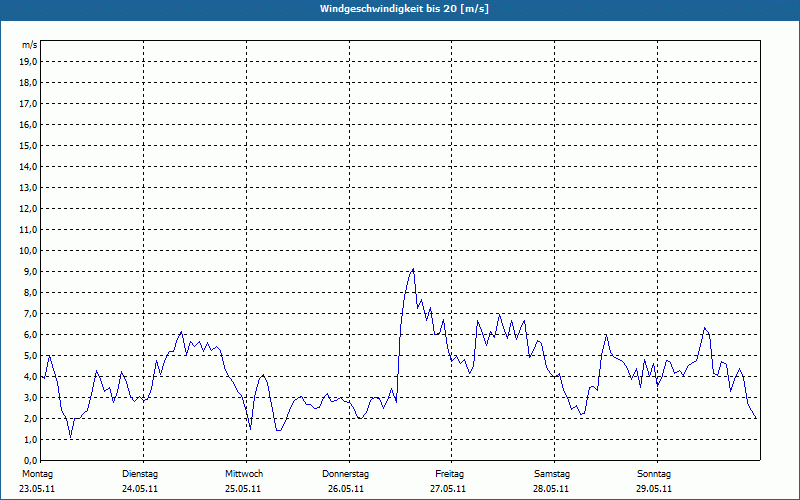Click the 14,0 y-axis label
Viewport: 800px width, 500px height.
(28, 166)
